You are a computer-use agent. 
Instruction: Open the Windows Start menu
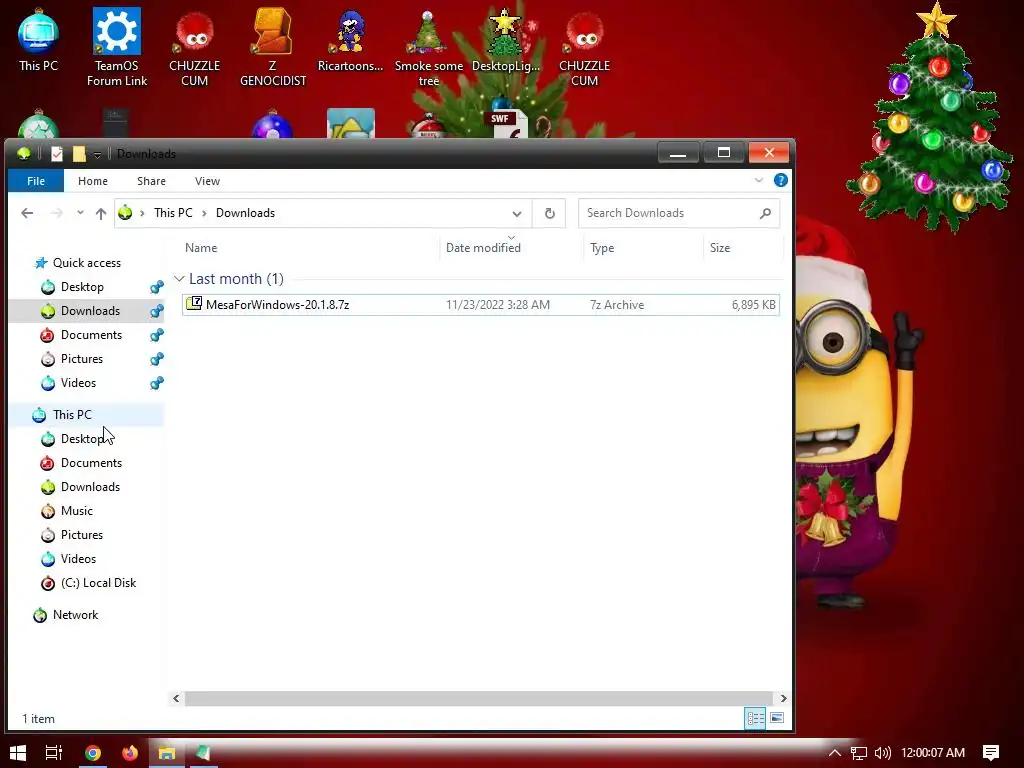tap(18, 752)
